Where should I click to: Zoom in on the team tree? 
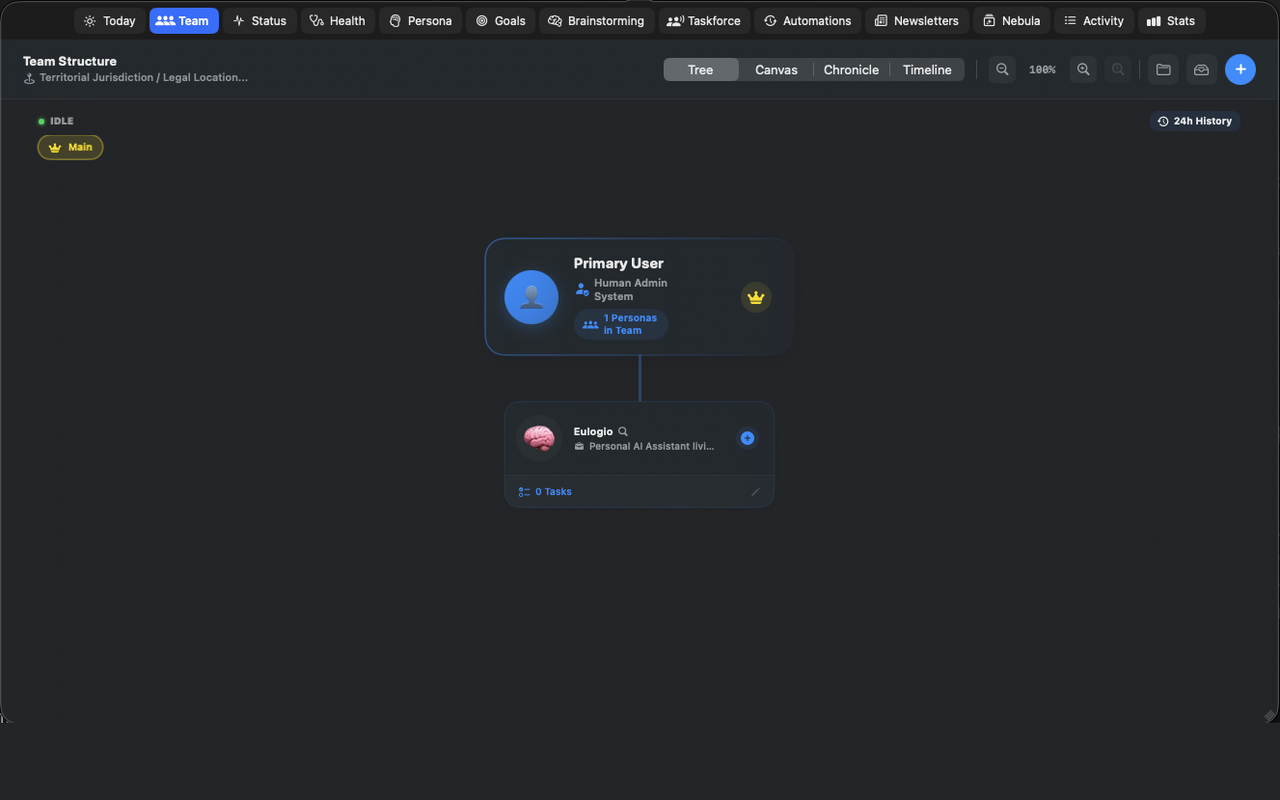pos(1083,69)
